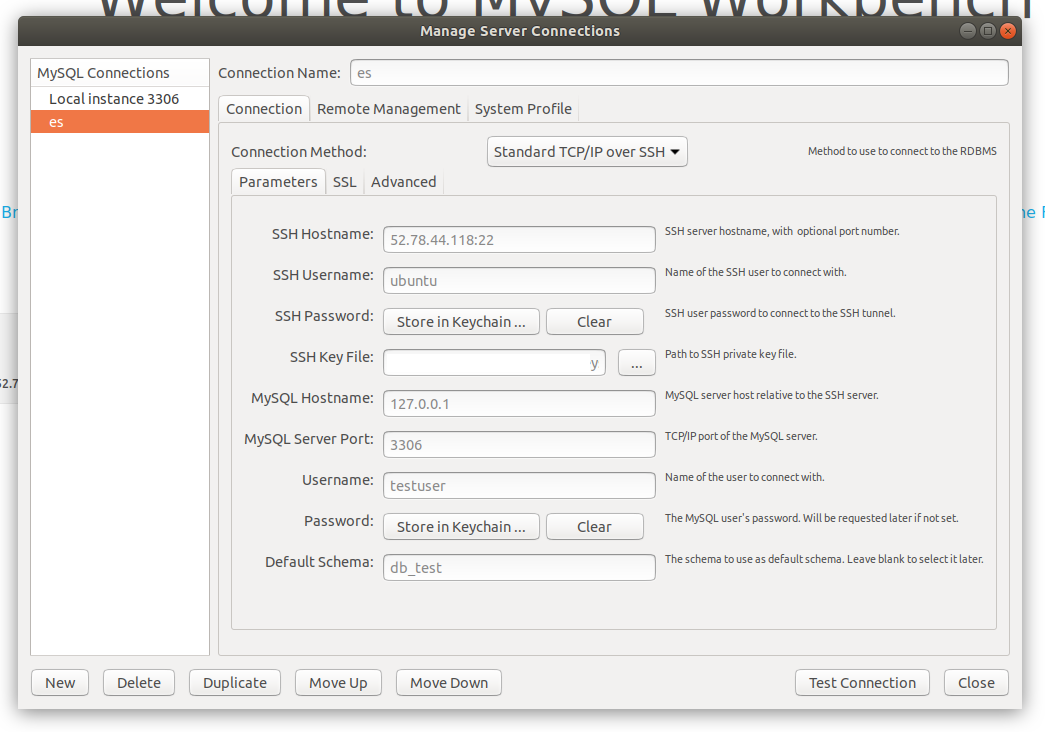
Task: Store SSH password in keychain
Action: click(461, 322)
